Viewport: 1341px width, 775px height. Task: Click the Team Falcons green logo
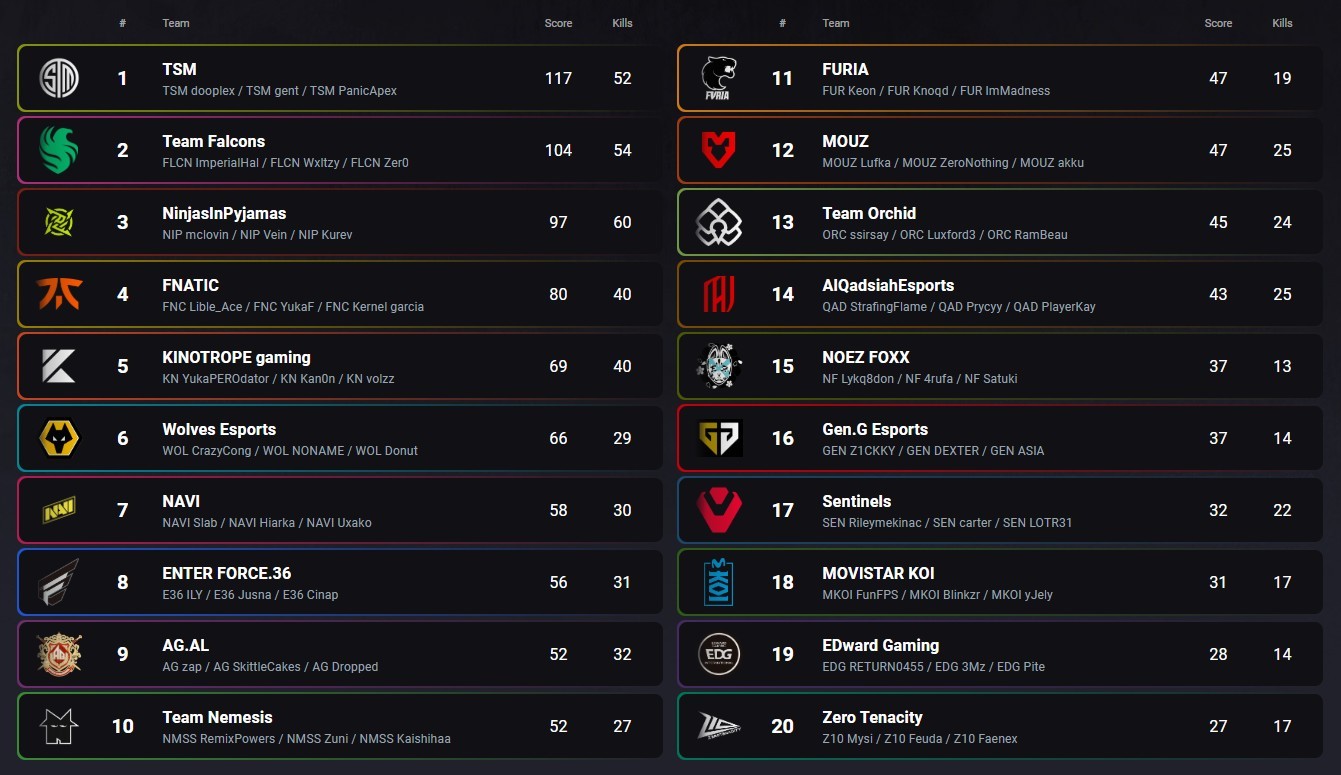click(59, 150)
